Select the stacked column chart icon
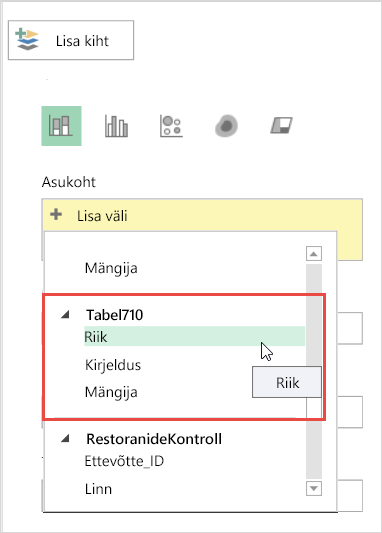Viewport: 382px width, 533px height. 61,126
